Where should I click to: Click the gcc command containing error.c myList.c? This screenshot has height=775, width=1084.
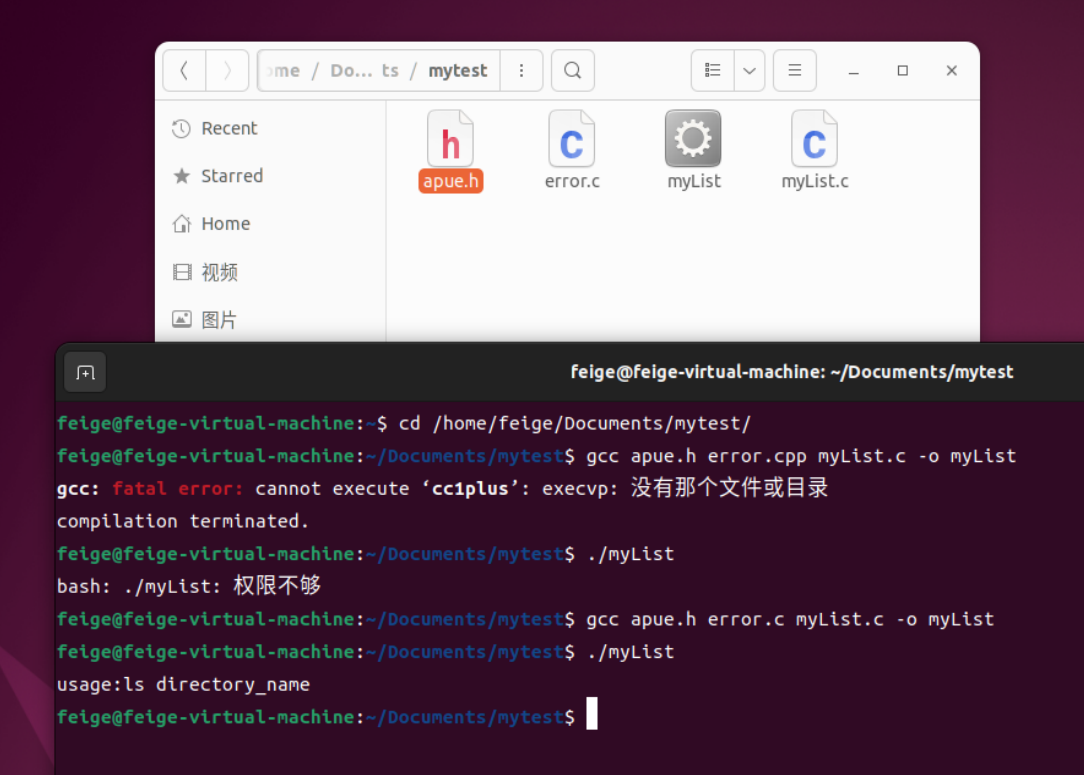pyautogui.click(x=790, y=619)
